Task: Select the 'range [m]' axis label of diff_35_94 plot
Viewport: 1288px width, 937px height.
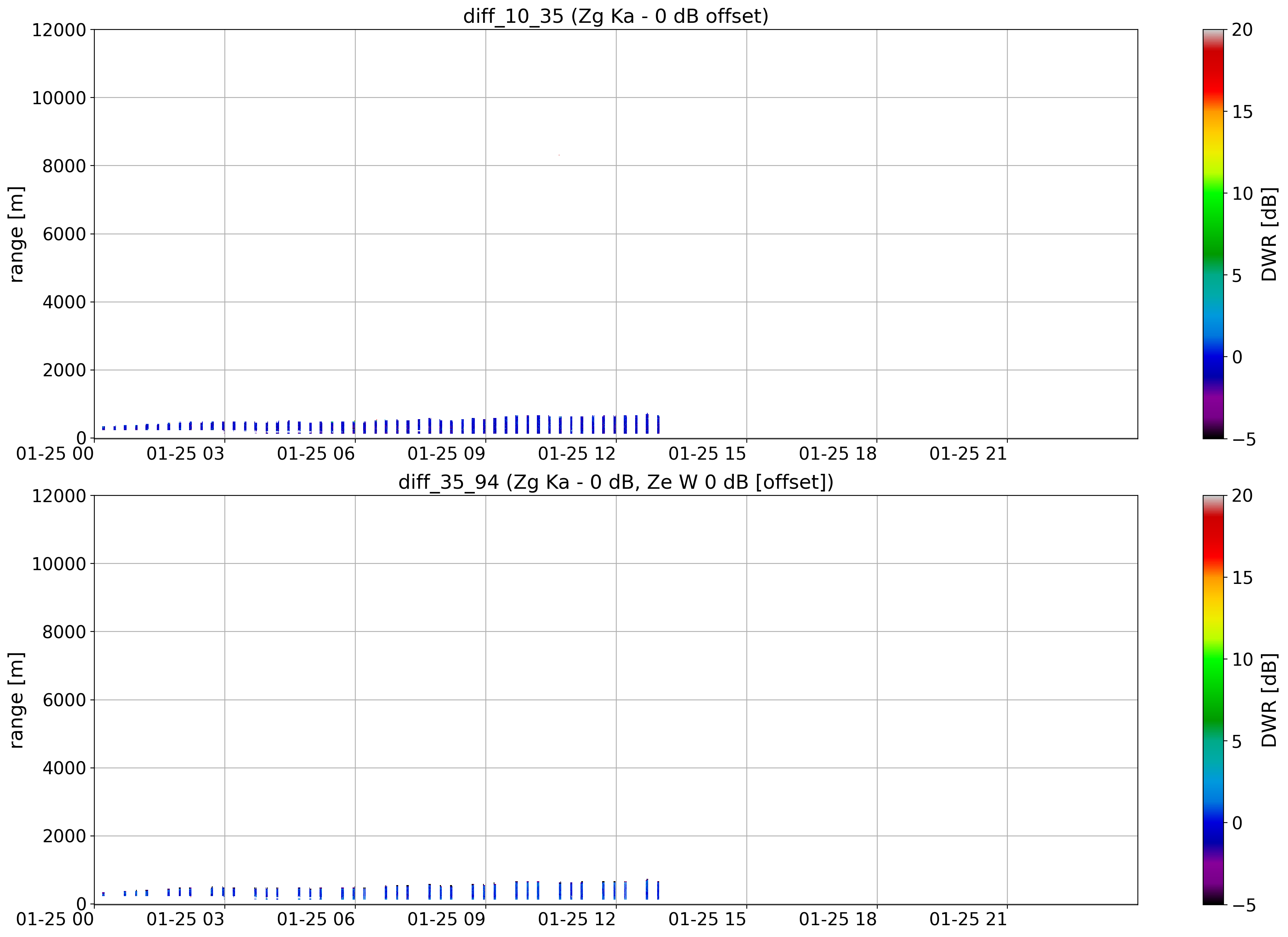Action: pyautogui.click(x=17, y=700)
